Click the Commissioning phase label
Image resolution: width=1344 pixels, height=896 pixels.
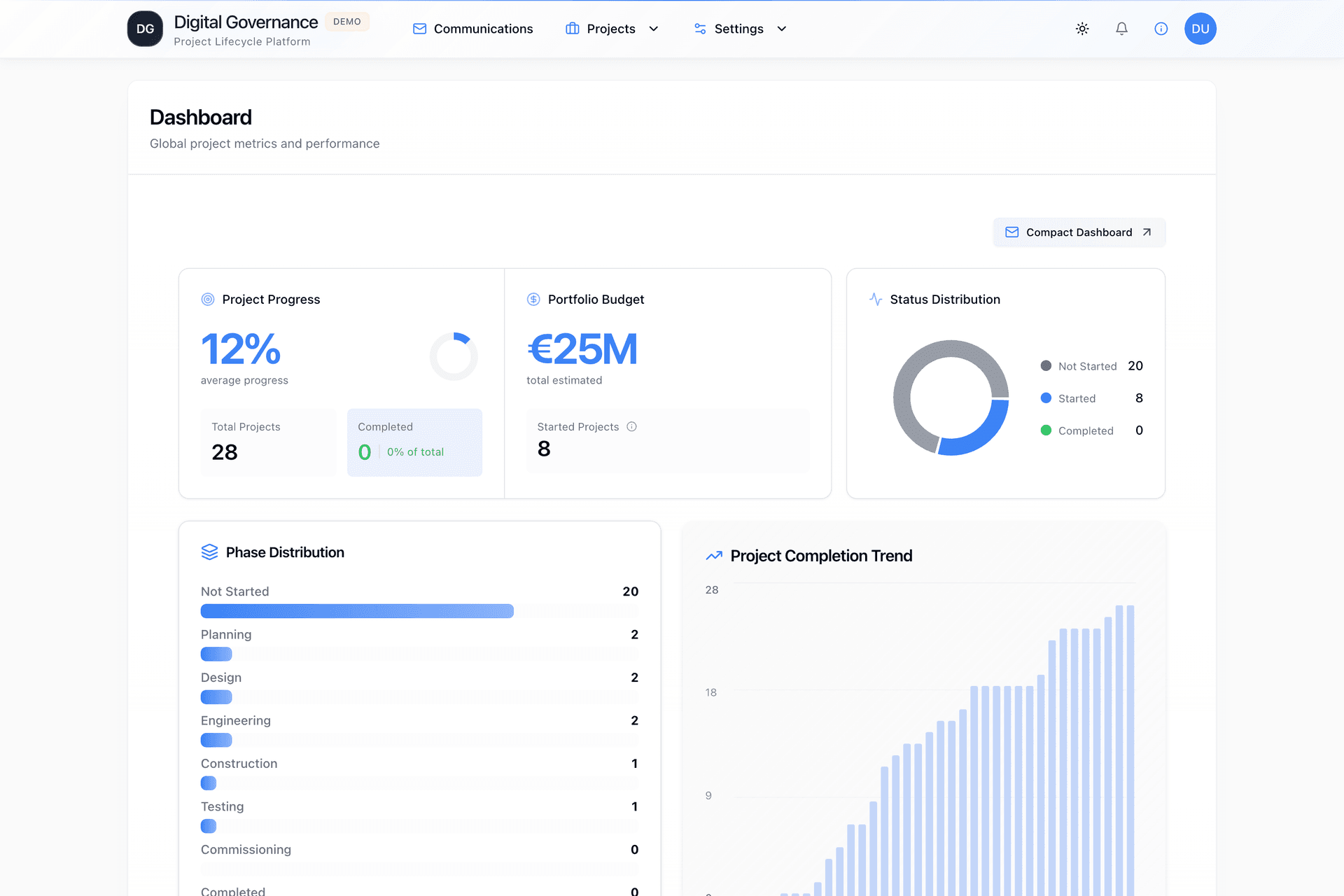[x=246, y=850]
